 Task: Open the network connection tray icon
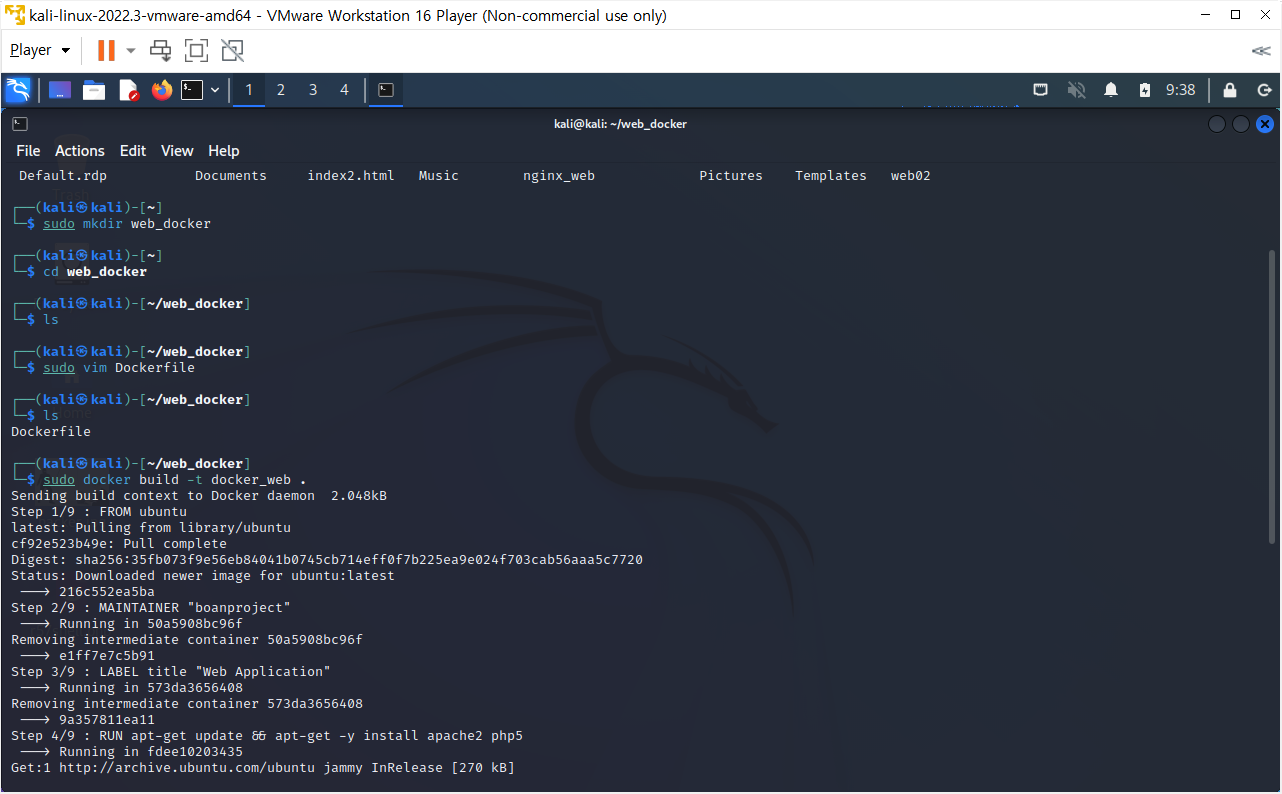tap(1041, 90)
